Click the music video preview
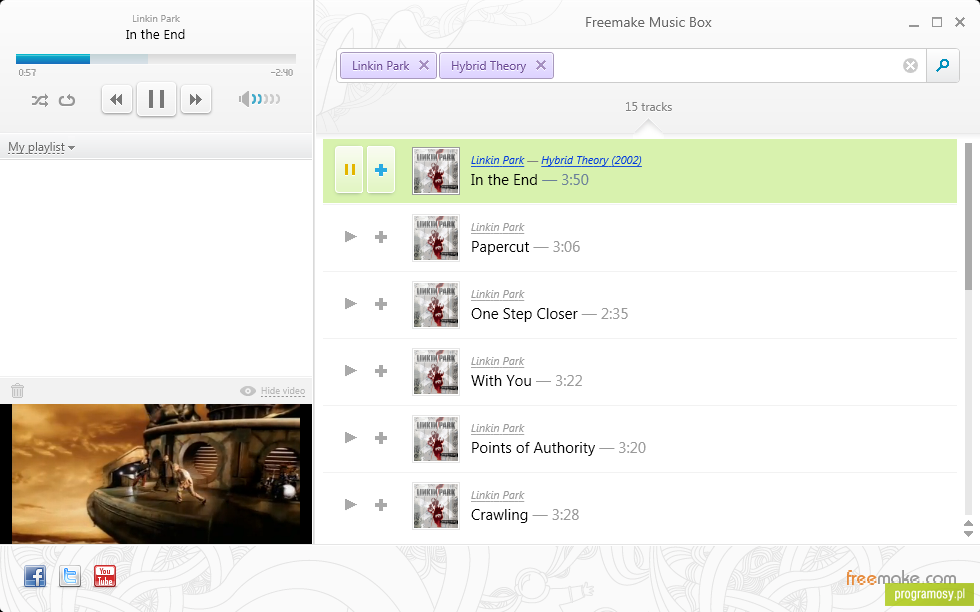This screenshot has height=612, width=980. point(156,473)
